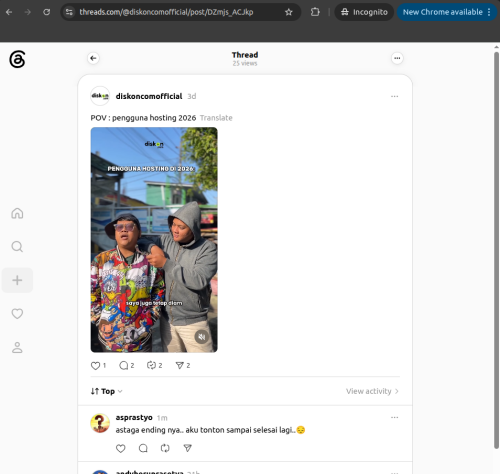Expand the Top sort dropdown
500x474 pixels.
[106, 391]
